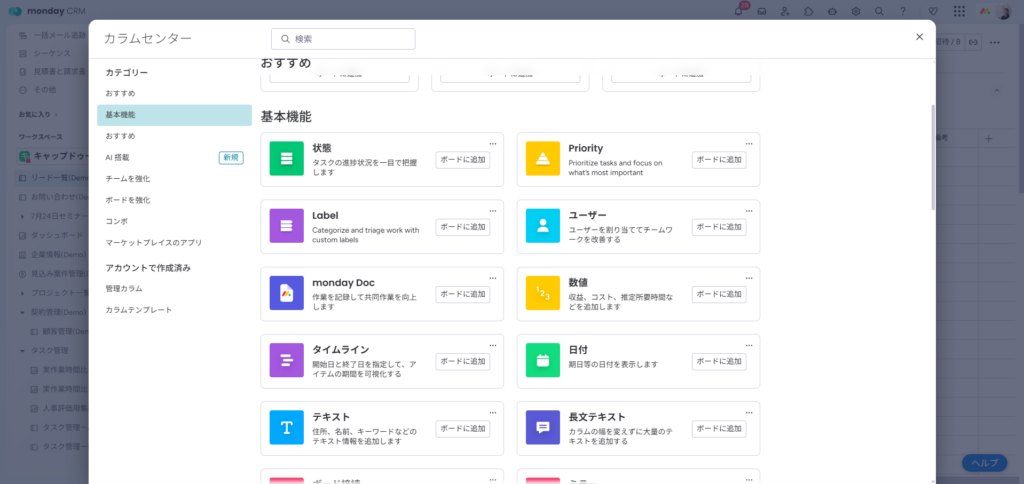
Task: Click the テキスト column icon
Action: pos(286,427)
